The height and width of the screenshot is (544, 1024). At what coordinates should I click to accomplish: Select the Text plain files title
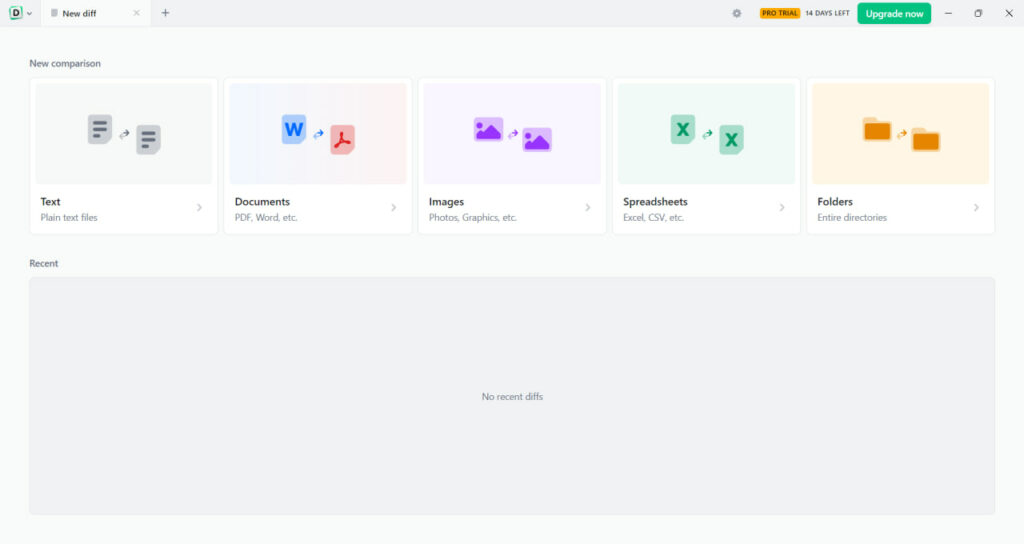tap(50, 202)
